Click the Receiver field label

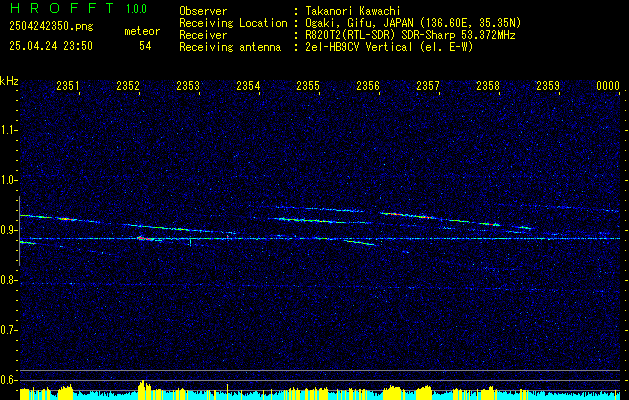(203, 35)
